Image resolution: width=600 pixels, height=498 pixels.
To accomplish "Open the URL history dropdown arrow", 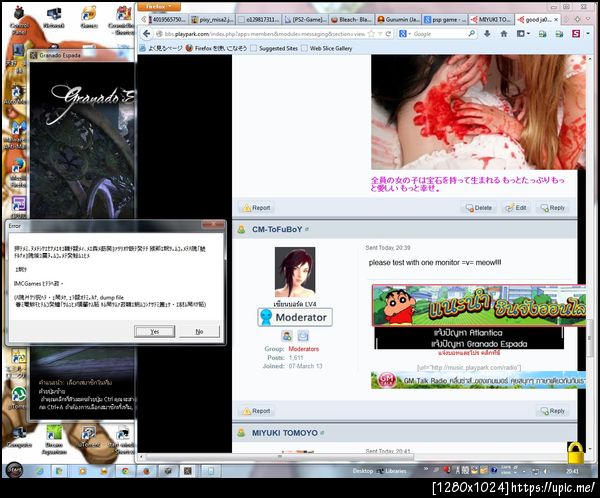I will coord(380,34).
